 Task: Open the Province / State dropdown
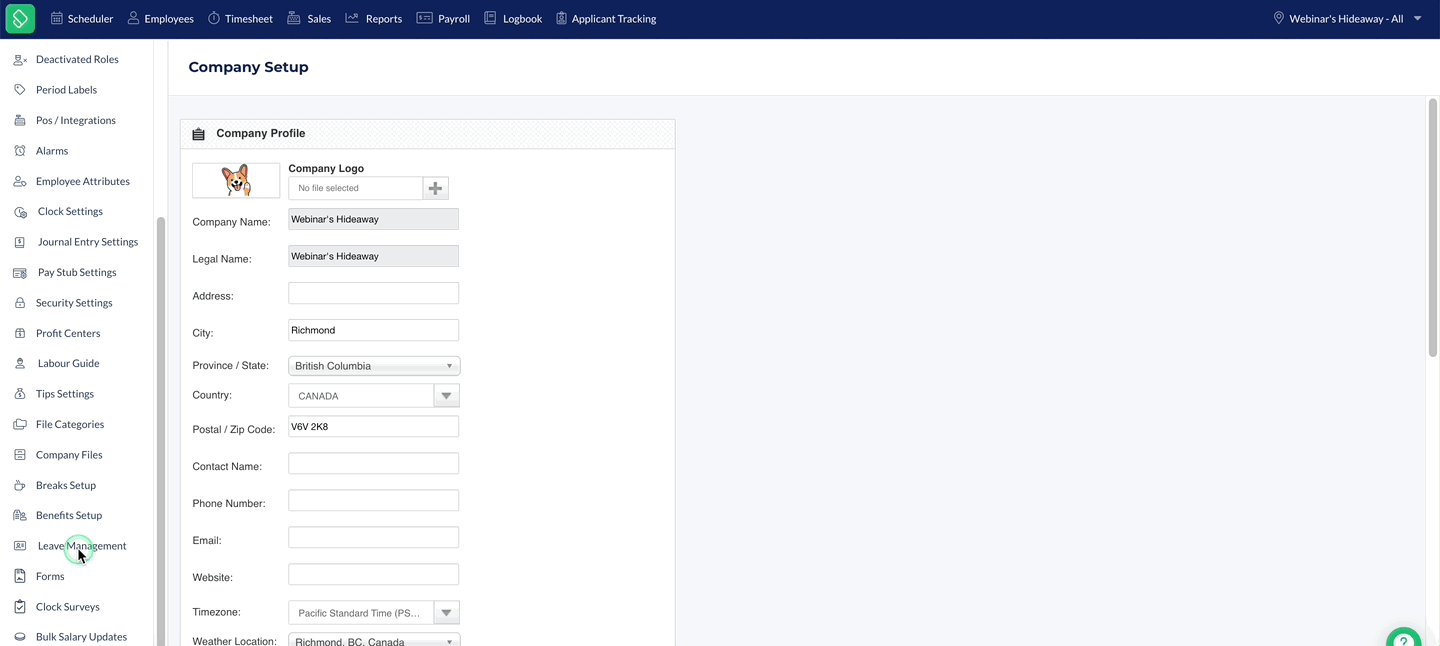(374, 366)
